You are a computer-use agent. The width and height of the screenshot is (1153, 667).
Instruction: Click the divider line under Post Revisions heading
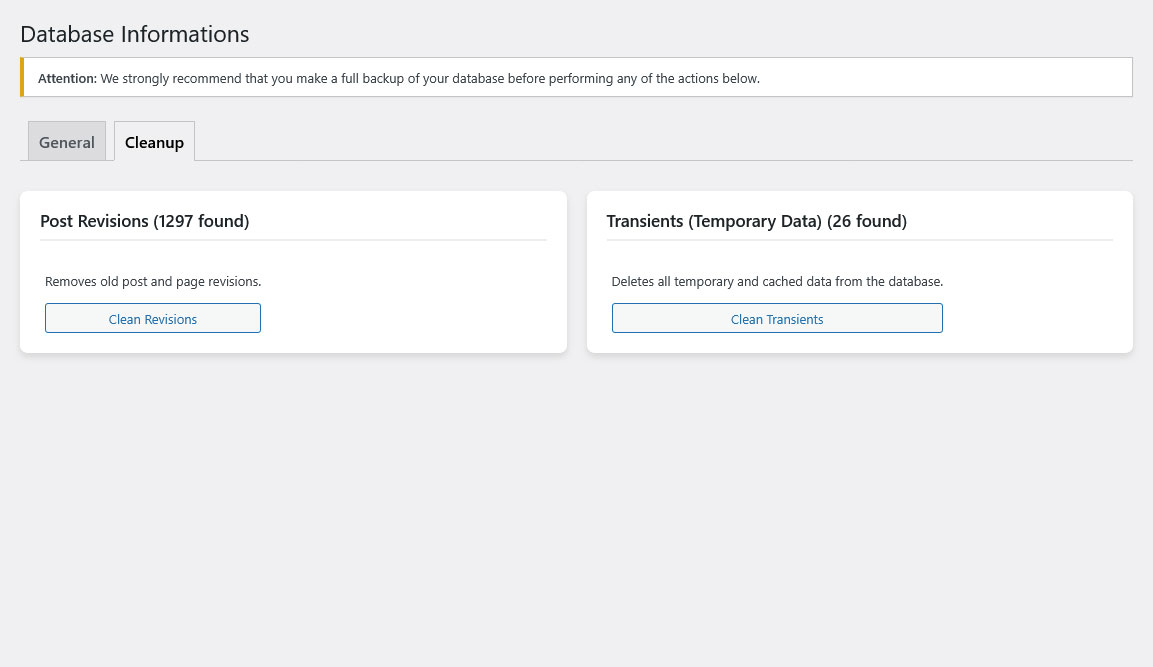[293, 240]
